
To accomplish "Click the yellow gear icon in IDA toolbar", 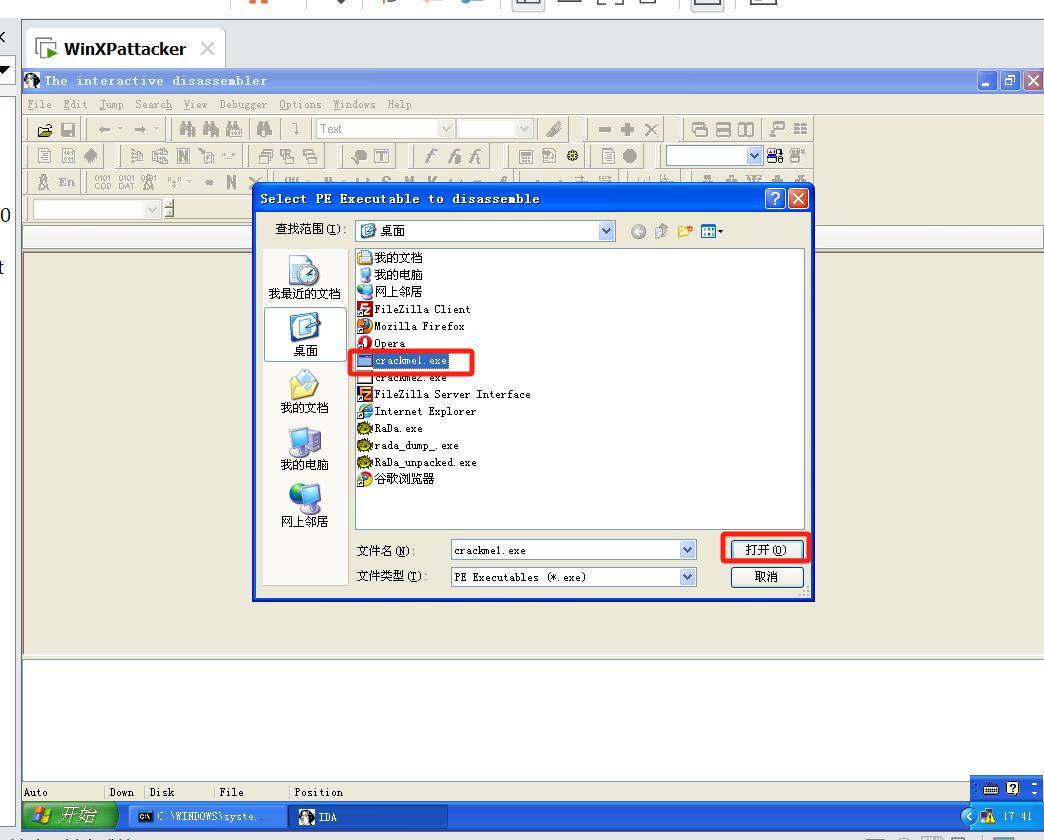I will (x=573, y=156).
